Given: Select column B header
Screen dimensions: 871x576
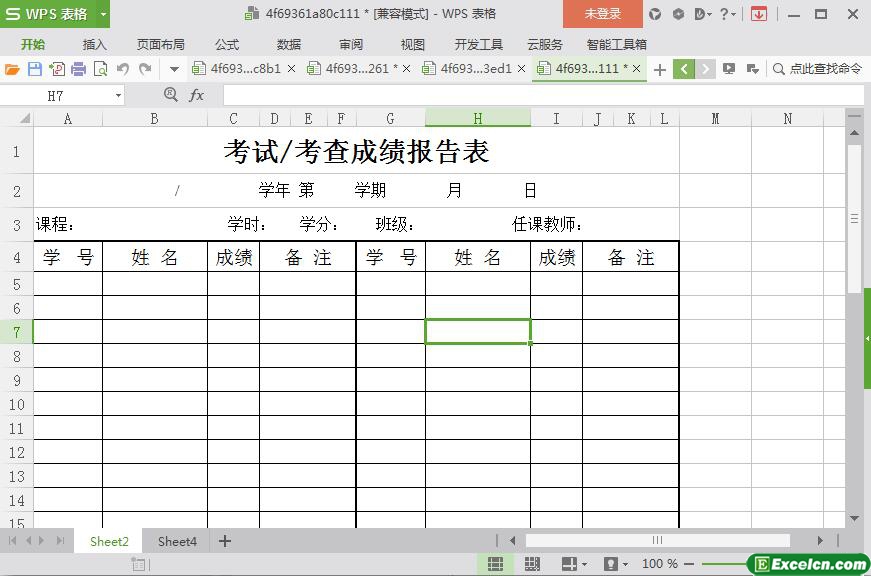Looking at the screenshot, I should [x=154, y=118].
